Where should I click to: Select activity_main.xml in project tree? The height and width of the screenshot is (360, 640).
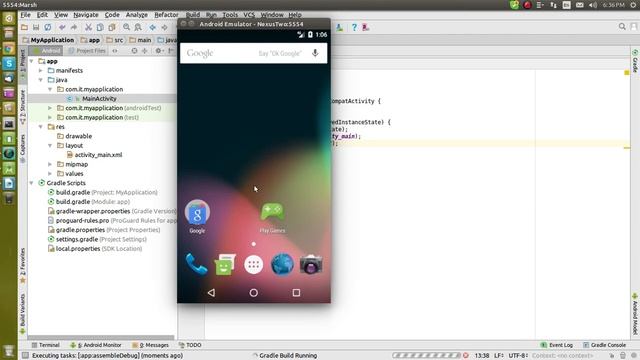pyautogui.click(x=98, y=155)
